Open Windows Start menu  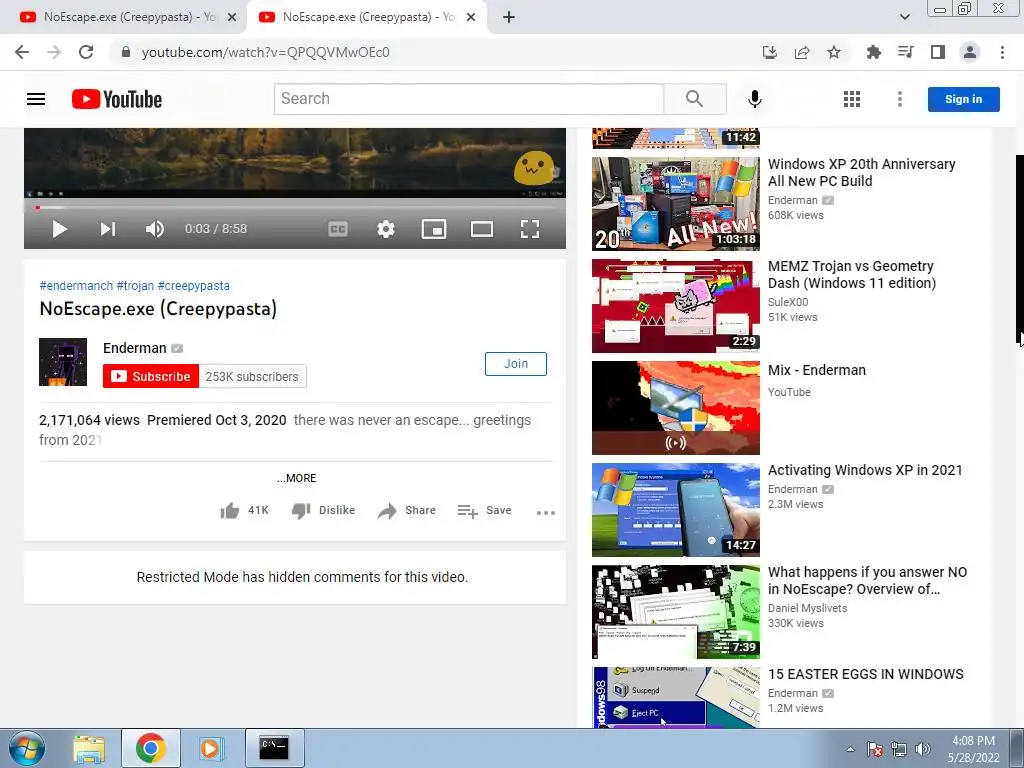click(27, 748)
